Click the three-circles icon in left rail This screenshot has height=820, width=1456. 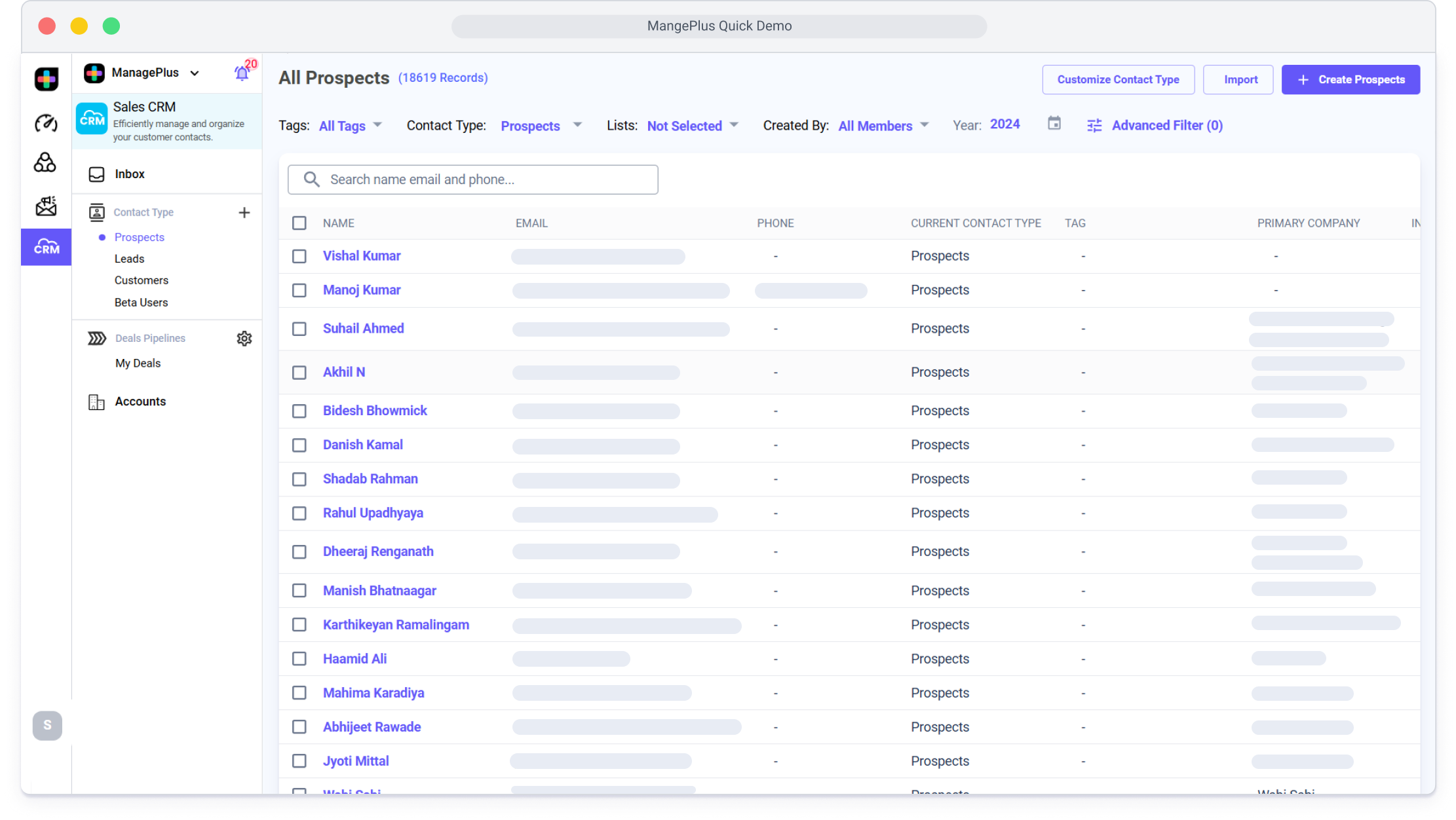45,163
